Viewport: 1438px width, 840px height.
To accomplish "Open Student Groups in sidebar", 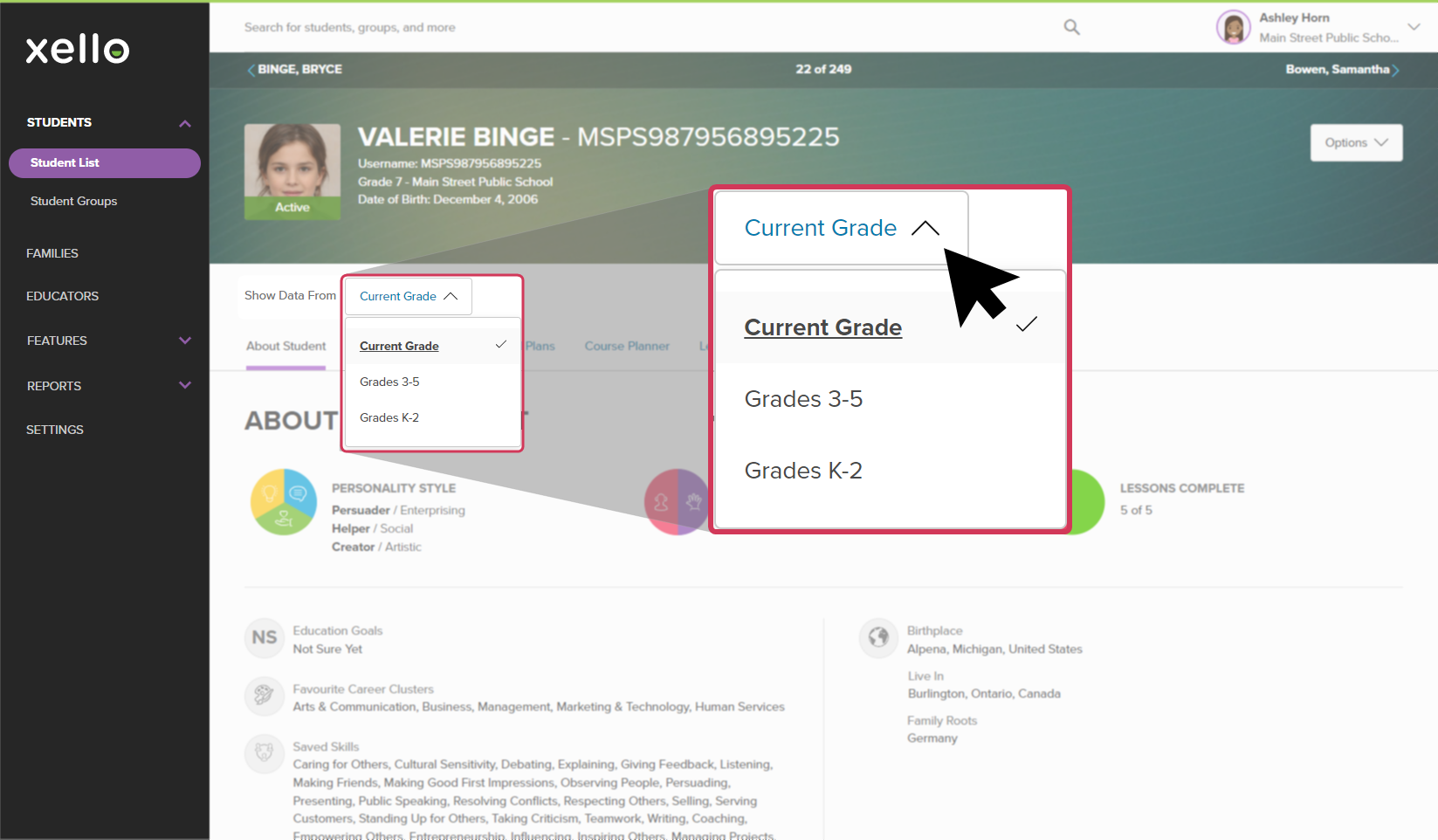I will 73,201.
